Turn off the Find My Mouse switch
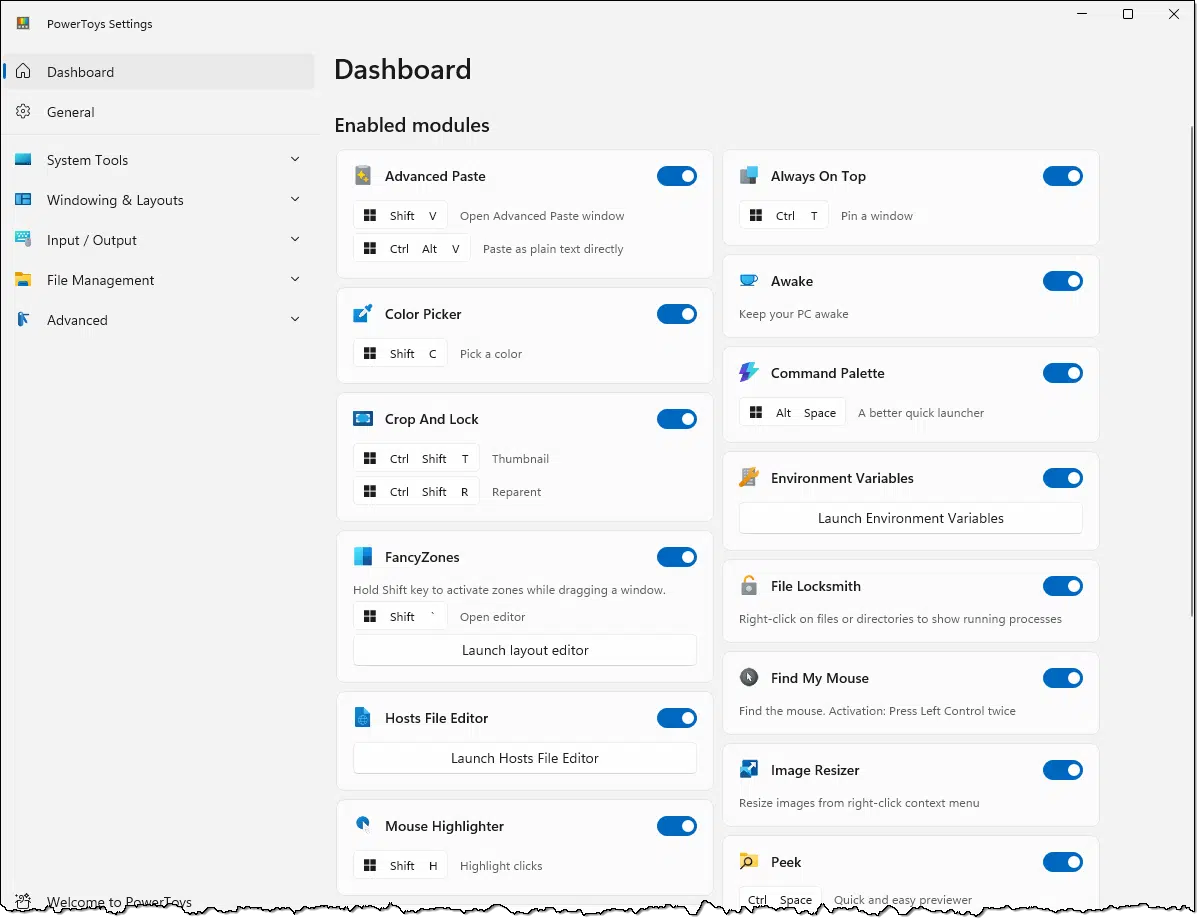The height and width of the screenshot is (923, 1200). [1063, 678]
